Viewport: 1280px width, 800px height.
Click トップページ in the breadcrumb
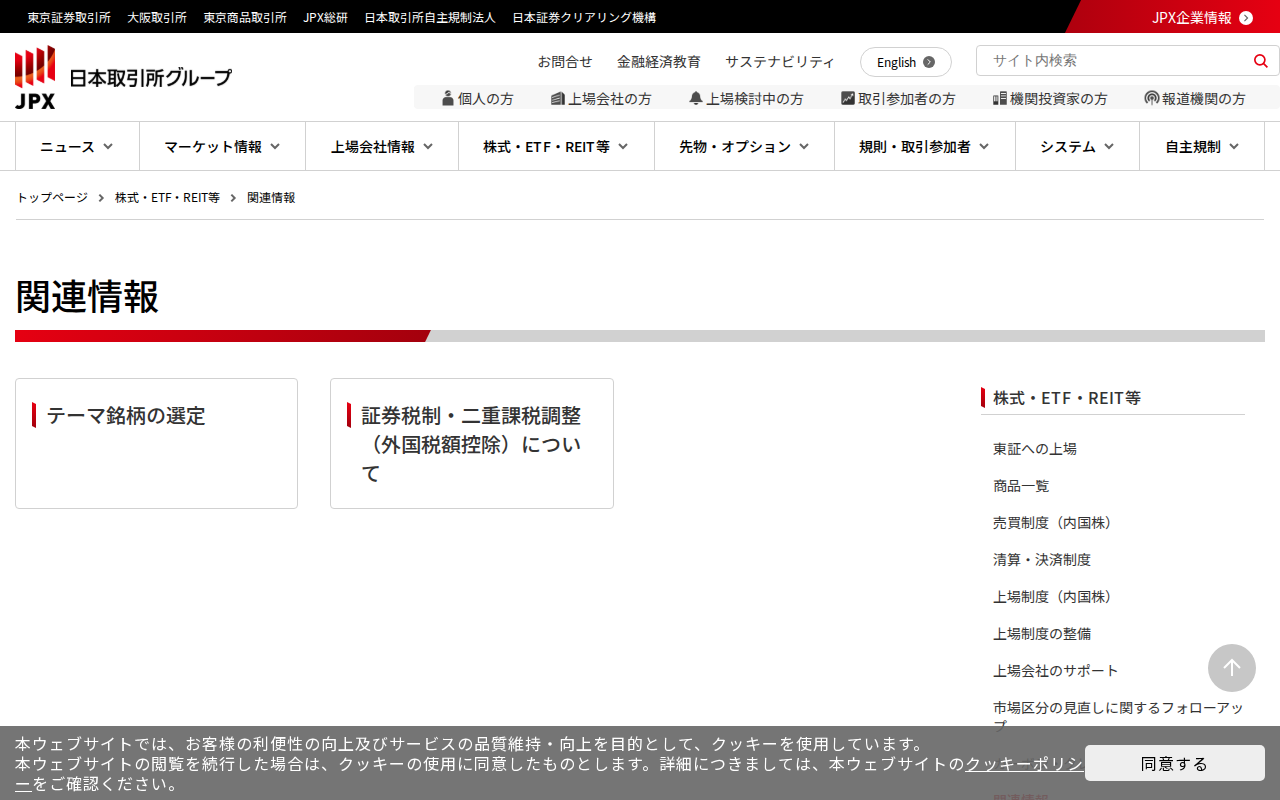[52, 198]
